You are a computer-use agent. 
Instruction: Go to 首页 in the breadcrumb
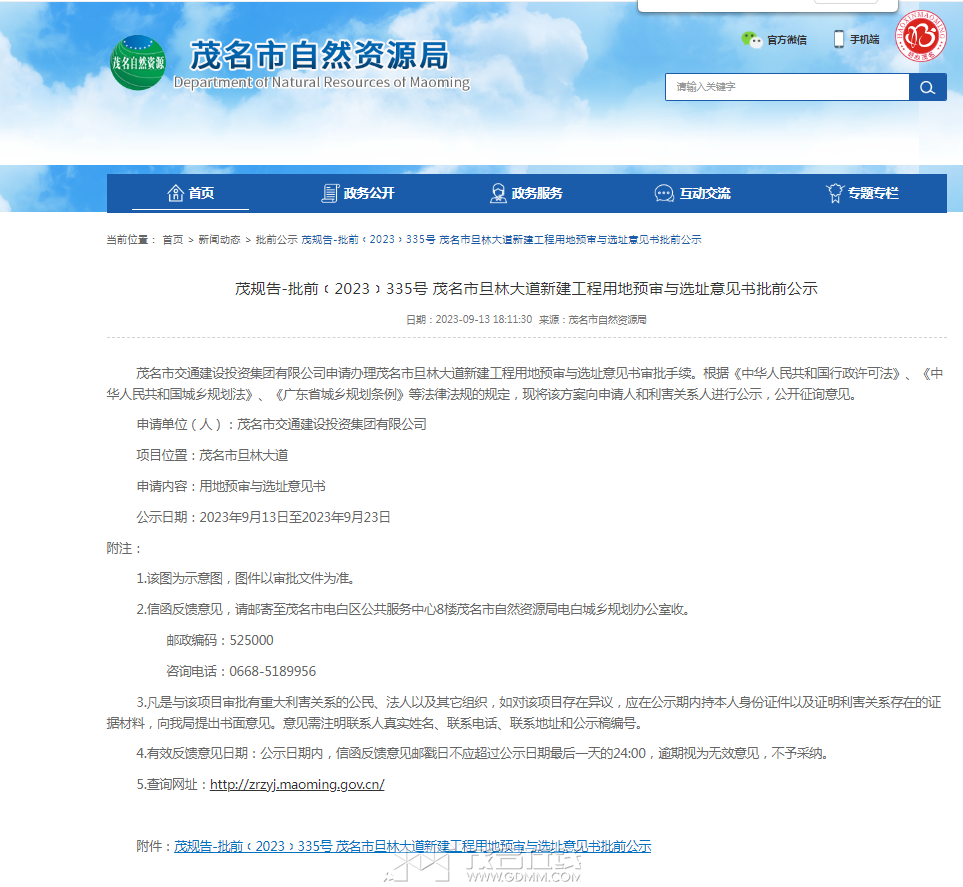(173, 240)
